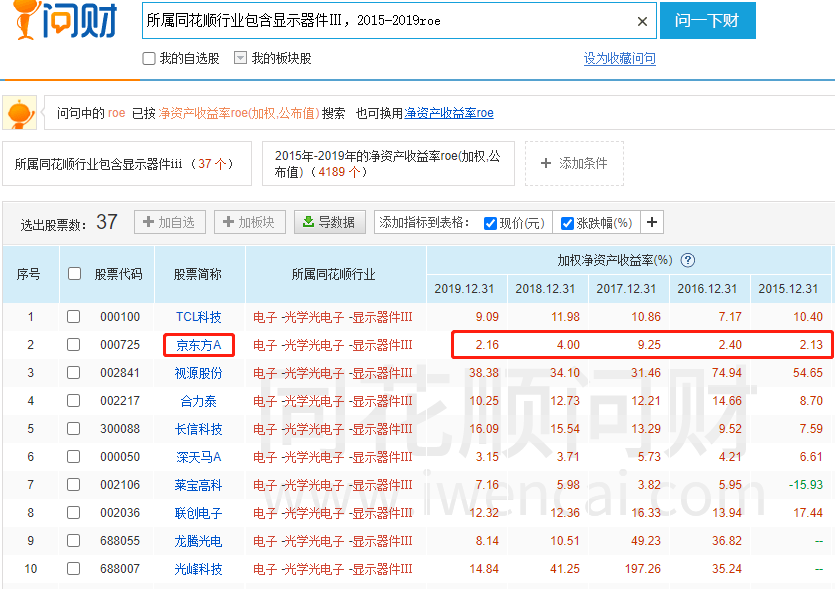Toggle the 我的自选股 checkbox
This screenshot has width=835, height=589.
pos(149,58)
